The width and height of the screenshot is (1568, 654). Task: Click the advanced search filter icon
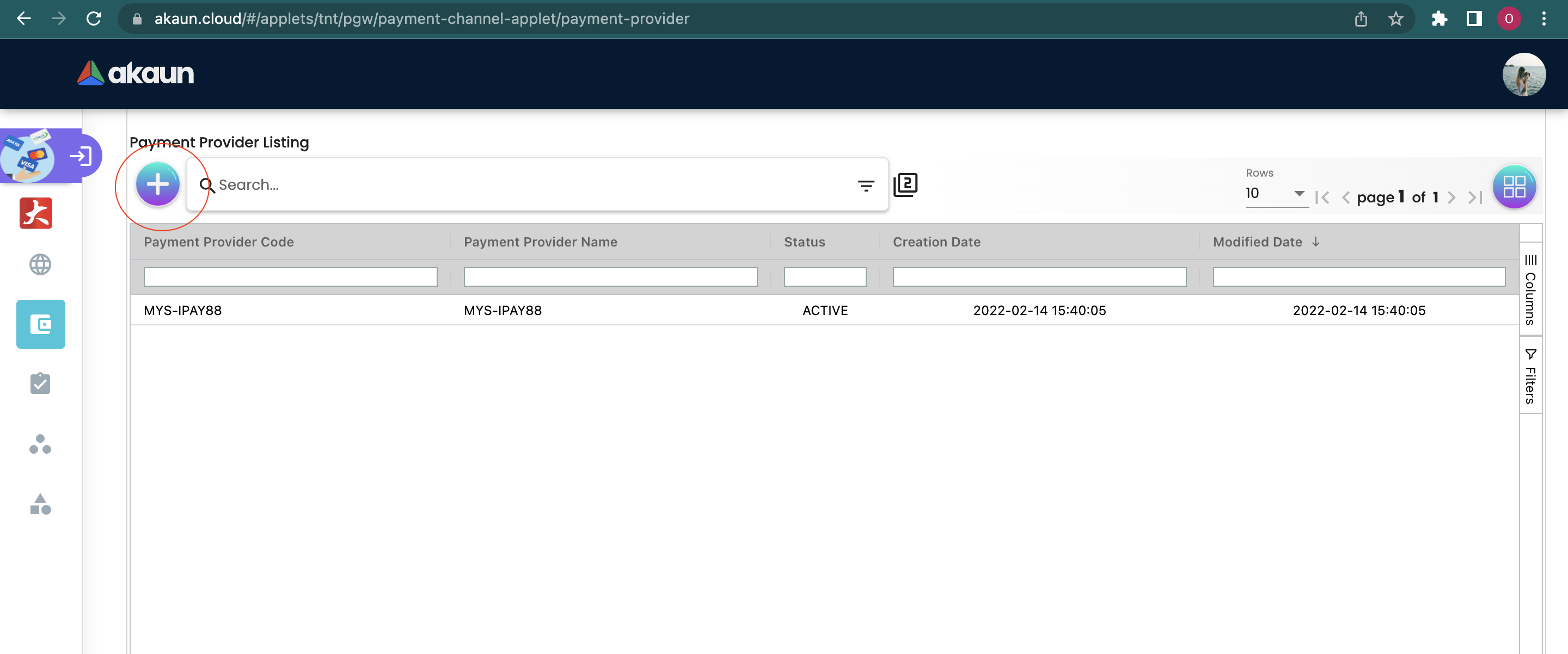(x=866, y=185)
